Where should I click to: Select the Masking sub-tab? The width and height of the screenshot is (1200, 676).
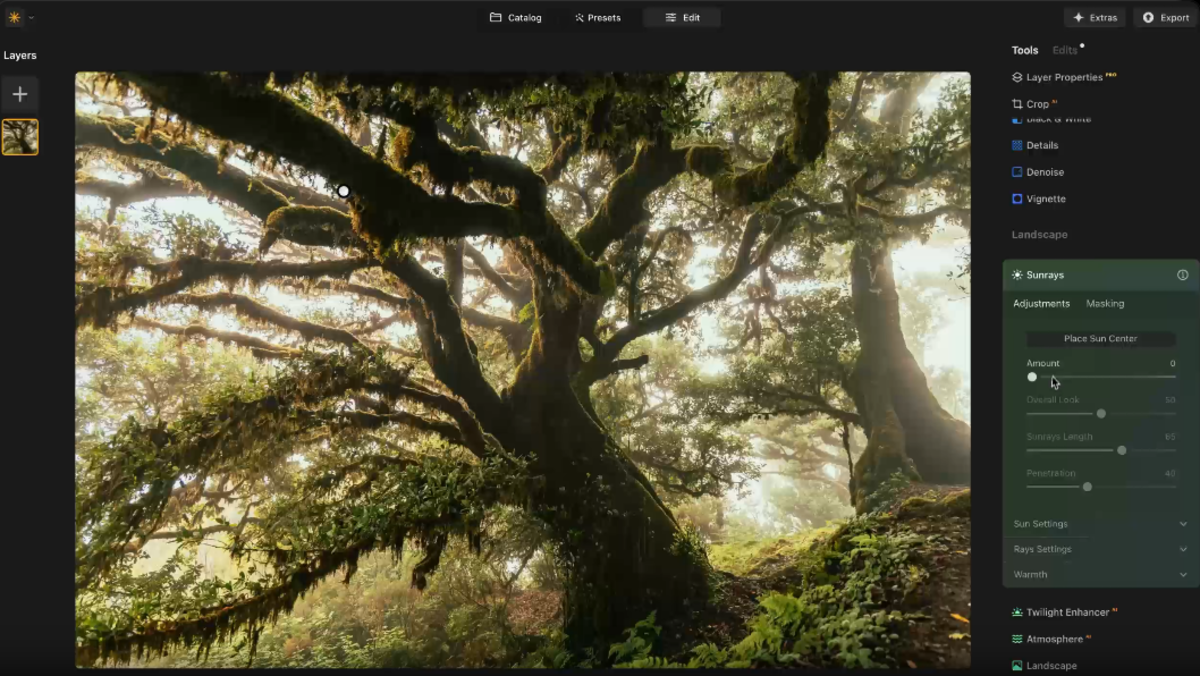pyautogui.click(x=1105, y=303)
